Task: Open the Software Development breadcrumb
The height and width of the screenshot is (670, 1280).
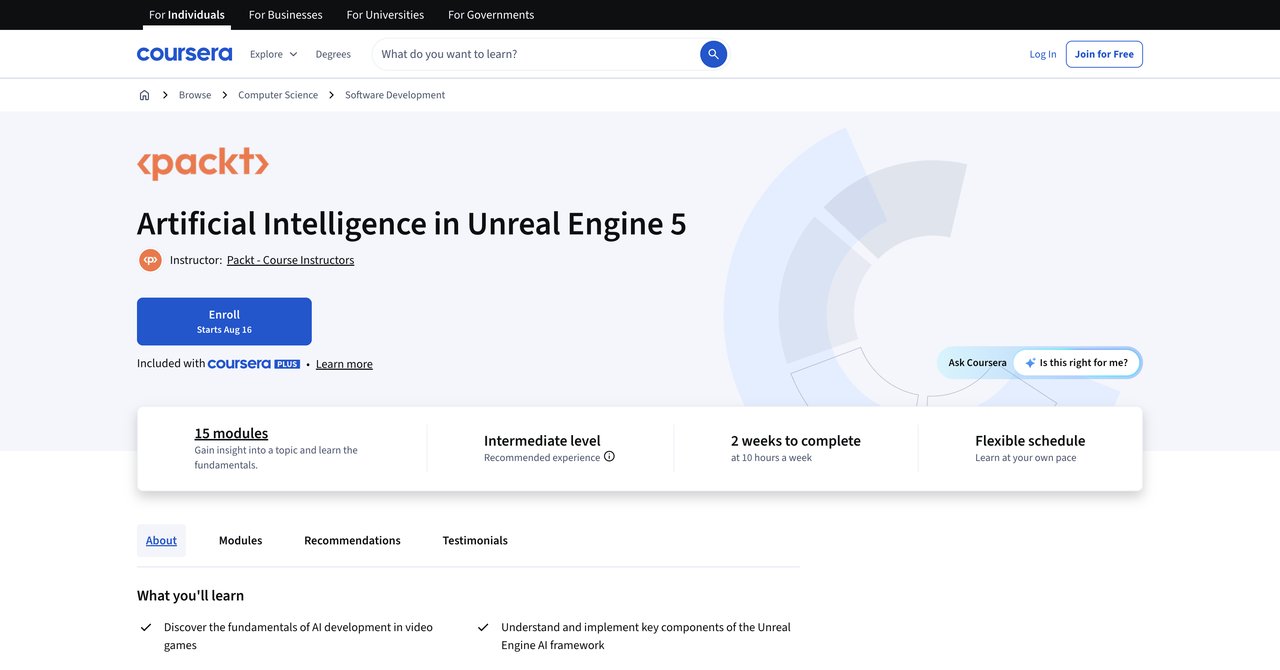Action: click(x=395, y=95)
